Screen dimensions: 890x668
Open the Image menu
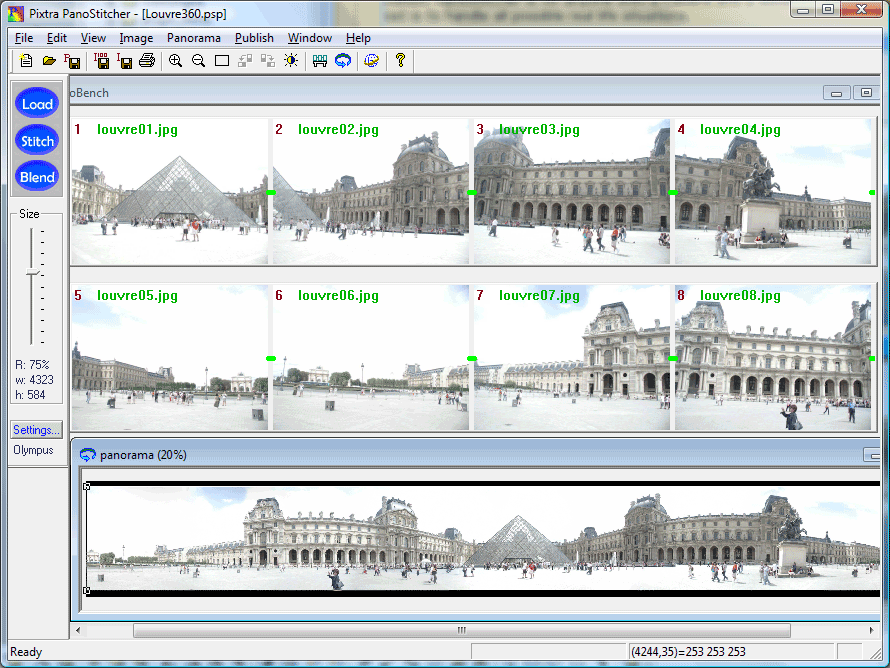click(x=136, y=38)
